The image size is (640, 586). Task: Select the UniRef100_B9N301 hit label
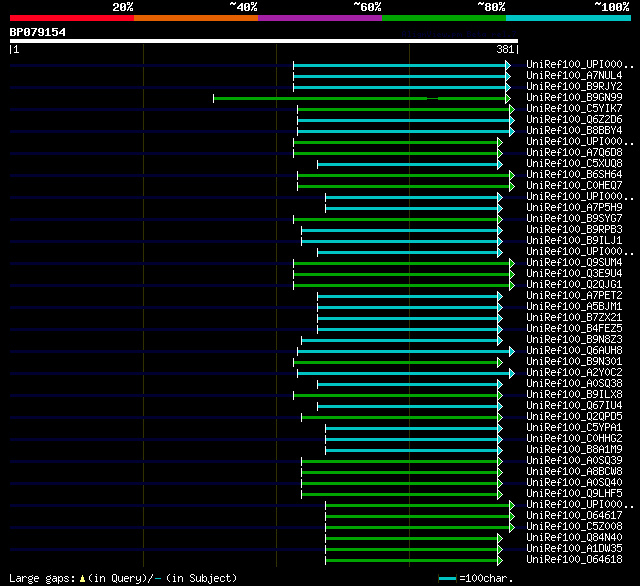point(574,362)
